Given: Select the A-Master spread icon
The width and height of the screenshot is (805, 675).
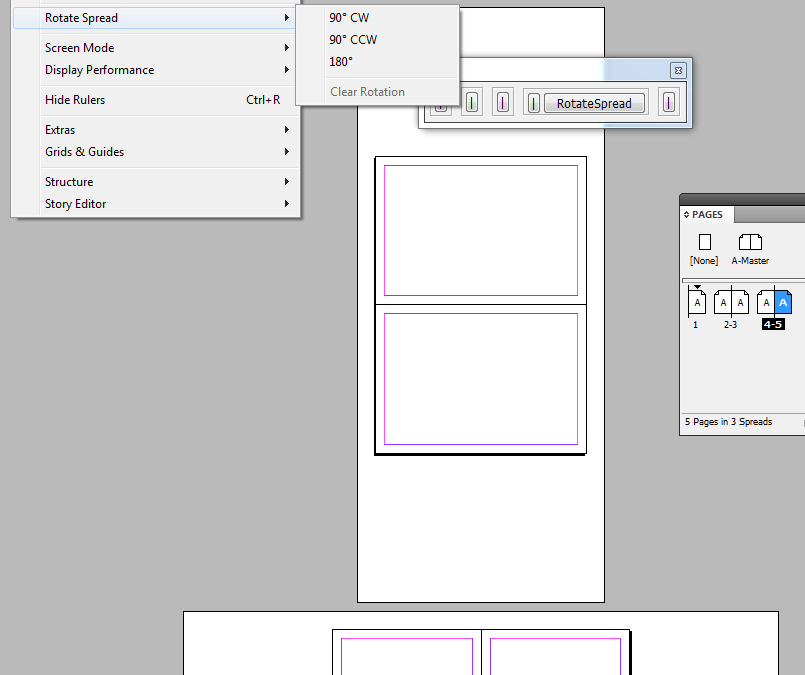Looking at the screenshot, I should (750, 242).
